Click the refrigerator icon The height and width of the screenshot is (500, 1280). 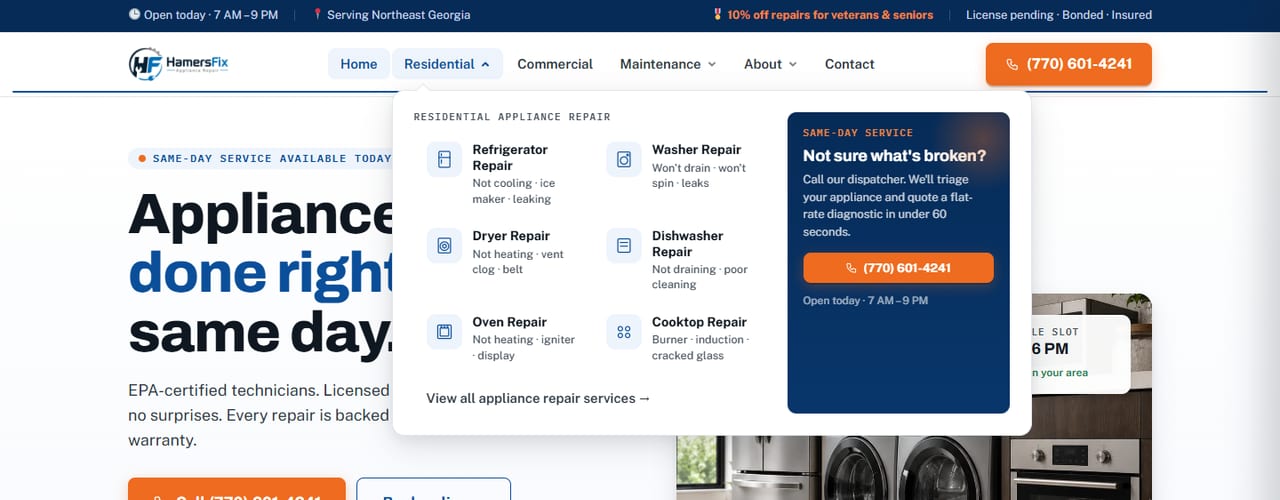444,159
